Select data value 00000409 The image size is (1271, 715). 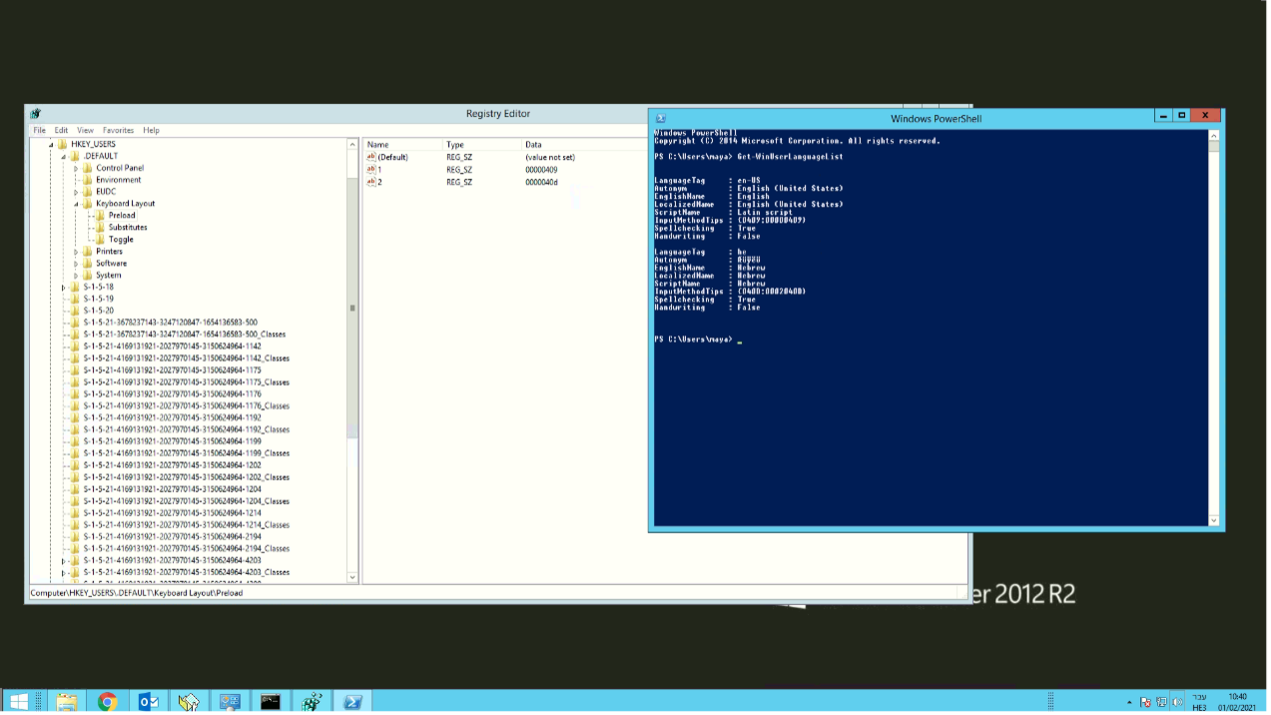pyautogui.click(x=541, y=170)
